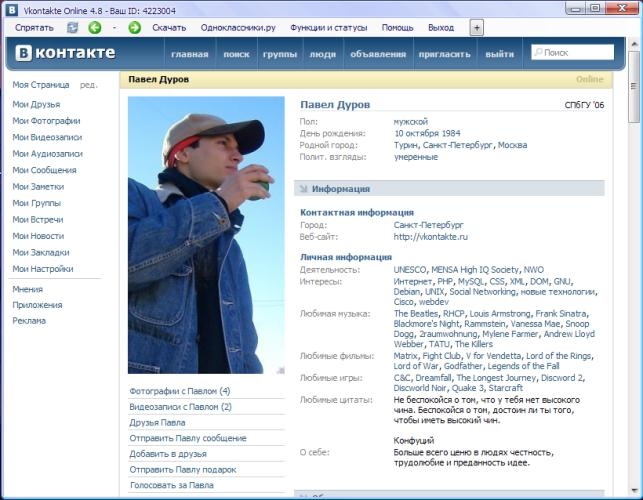Click the Rammstein music link
643x500 pixels.
pyautogui.click(x=485, y=324)
